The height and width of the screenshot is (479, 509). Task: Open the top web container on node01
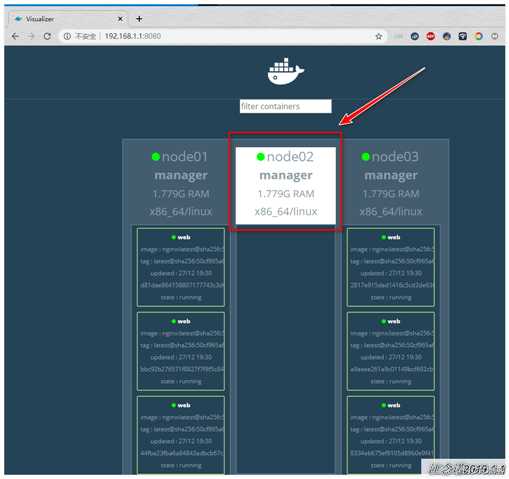(181, 267)
